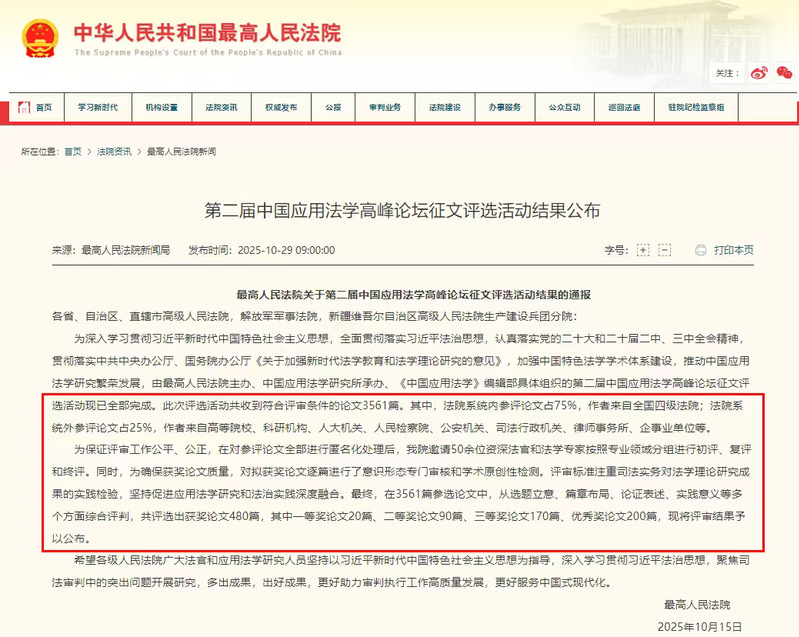Open the Weibo follow icon
Viewport: 799px width, 637px height.
pyautogui.click(x=759, y=73)
